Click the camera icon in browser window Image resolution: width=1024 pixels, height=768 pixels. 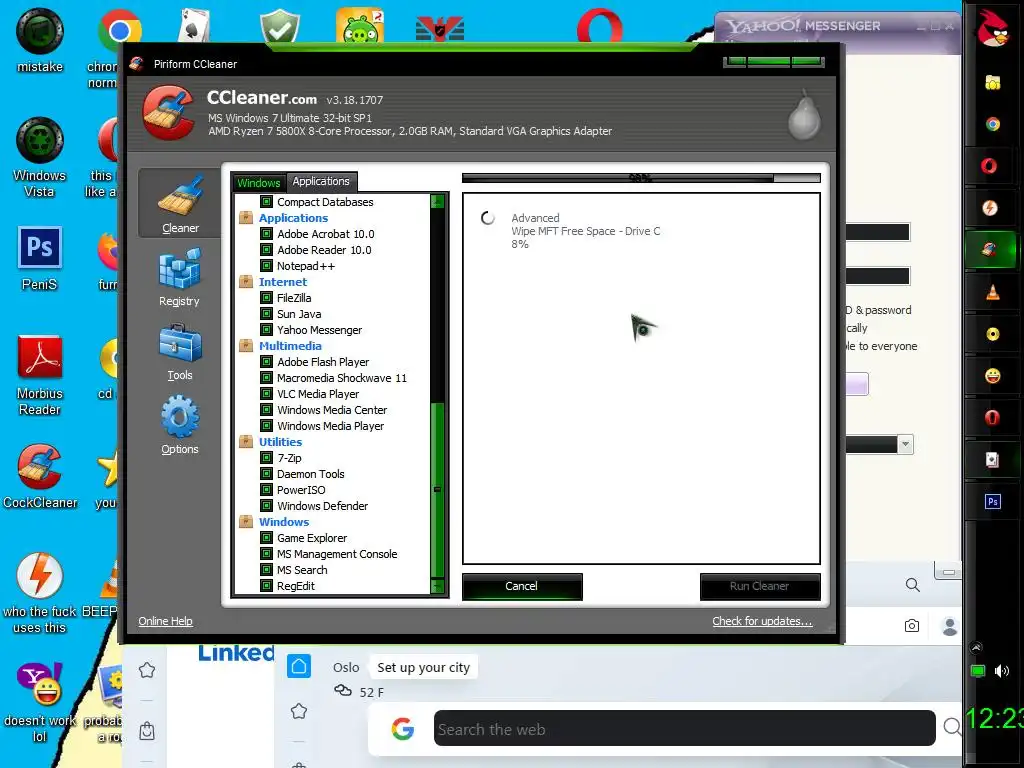coord(912,626)
